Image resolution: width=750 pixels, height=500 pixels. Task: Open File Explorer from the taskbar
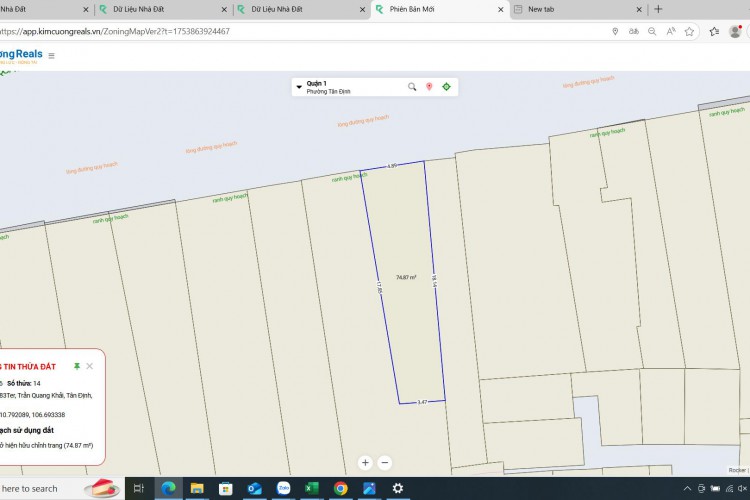[197, 489]
